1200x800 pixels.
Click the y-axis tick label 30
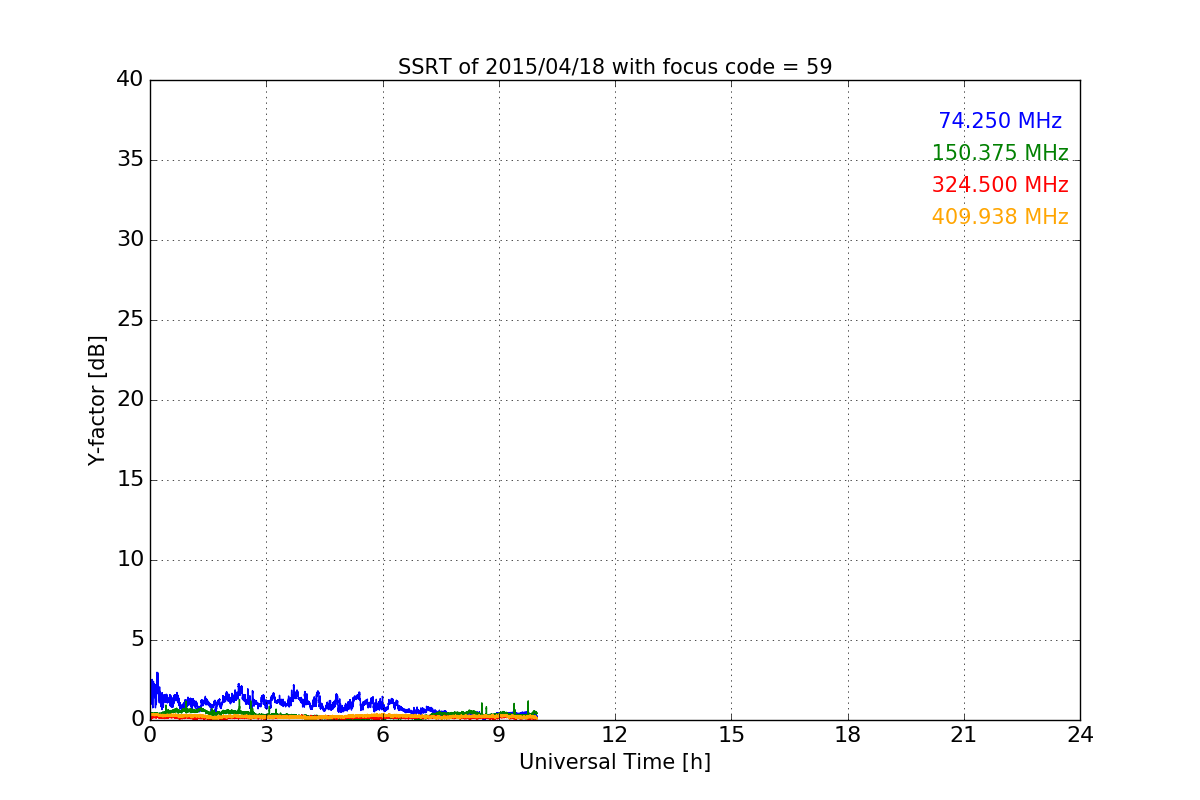point(130,239)
